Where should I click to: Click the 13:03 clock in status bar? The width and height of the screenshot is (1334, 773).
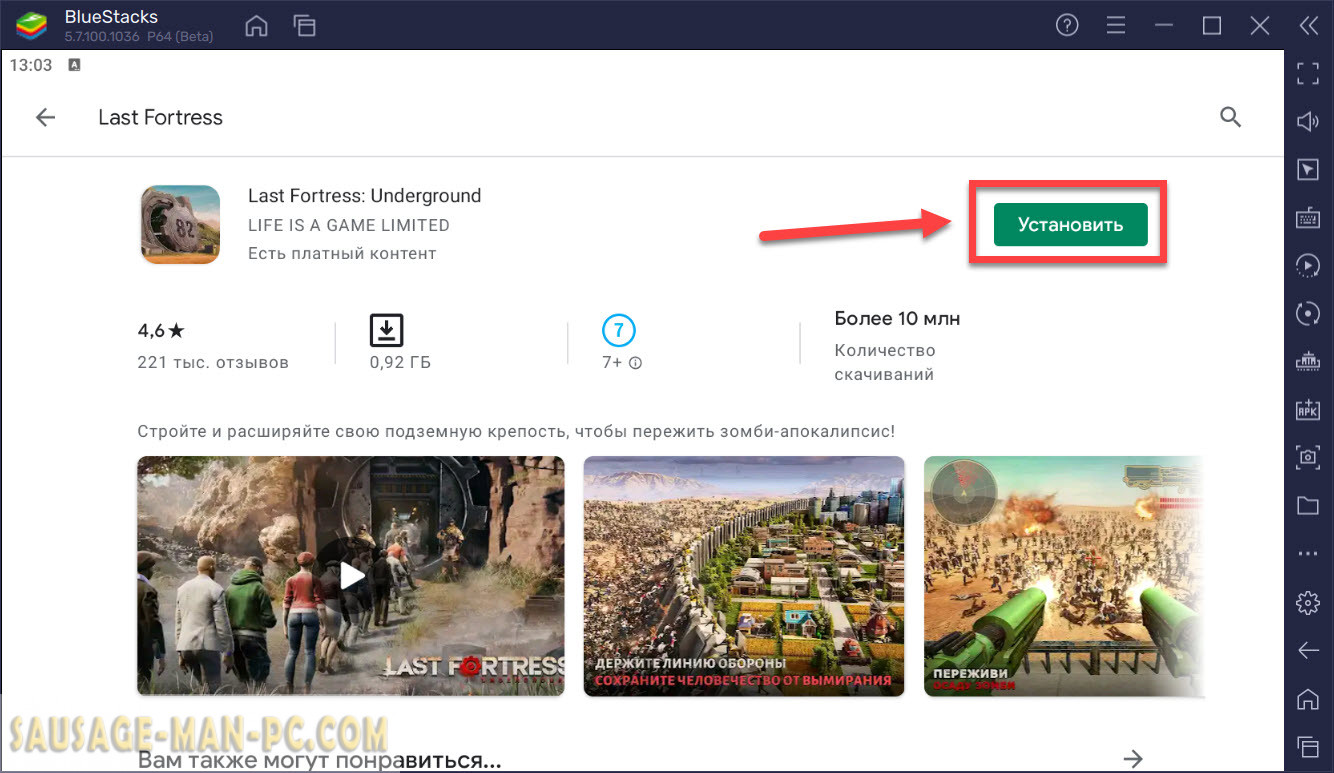click(x=30, y=65)
